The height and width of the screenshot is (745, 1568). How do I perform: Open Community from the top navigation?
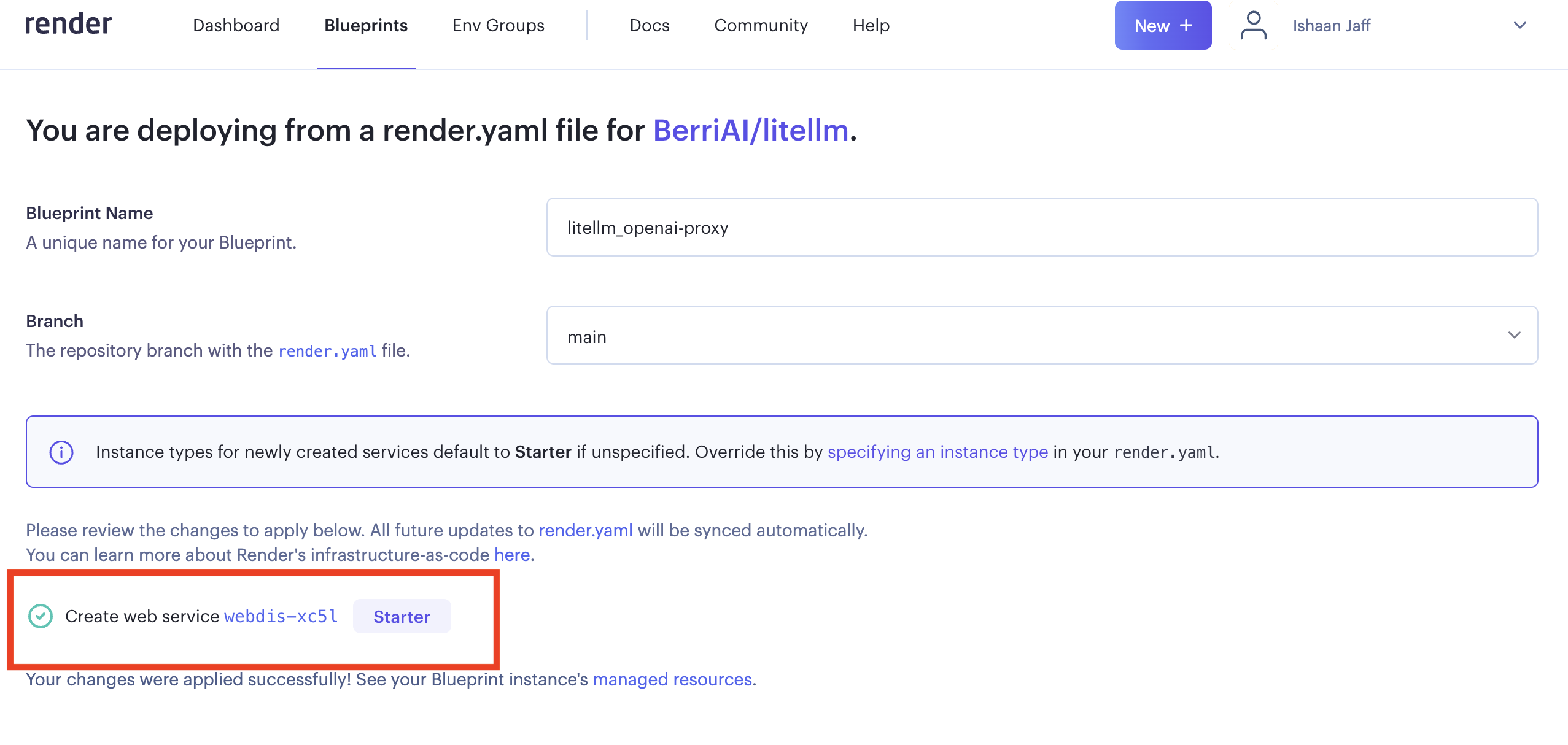tap(761, 25)
